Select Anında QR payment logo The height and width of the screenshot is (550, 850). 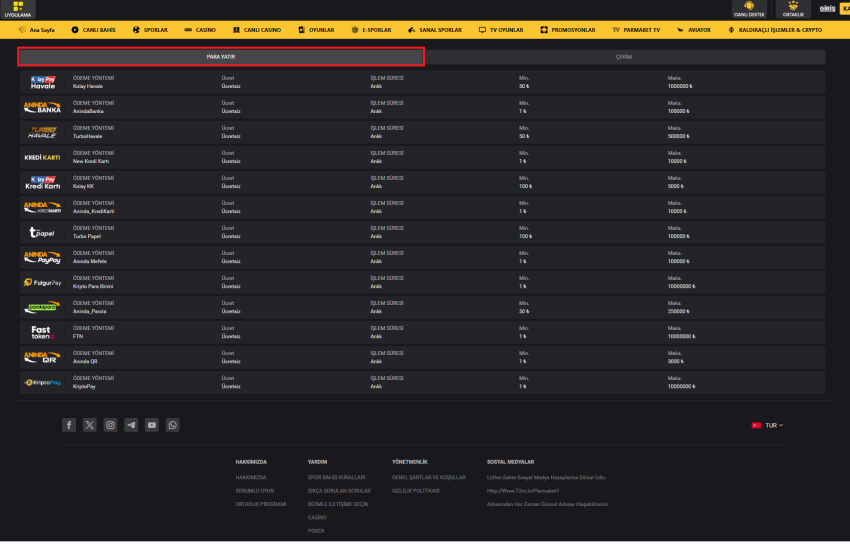point(41,358)
